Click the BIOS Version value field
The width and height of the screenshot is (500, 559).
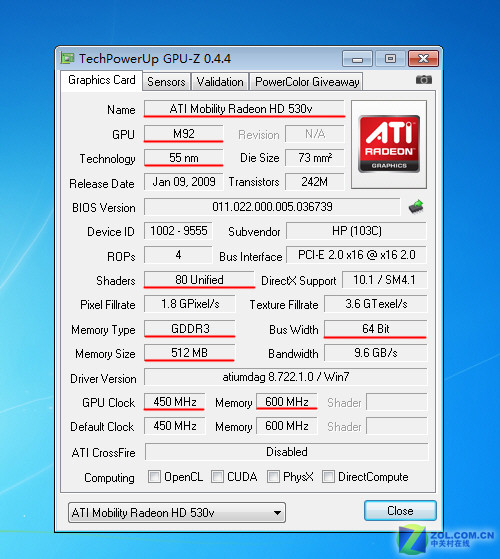point(272,207)
